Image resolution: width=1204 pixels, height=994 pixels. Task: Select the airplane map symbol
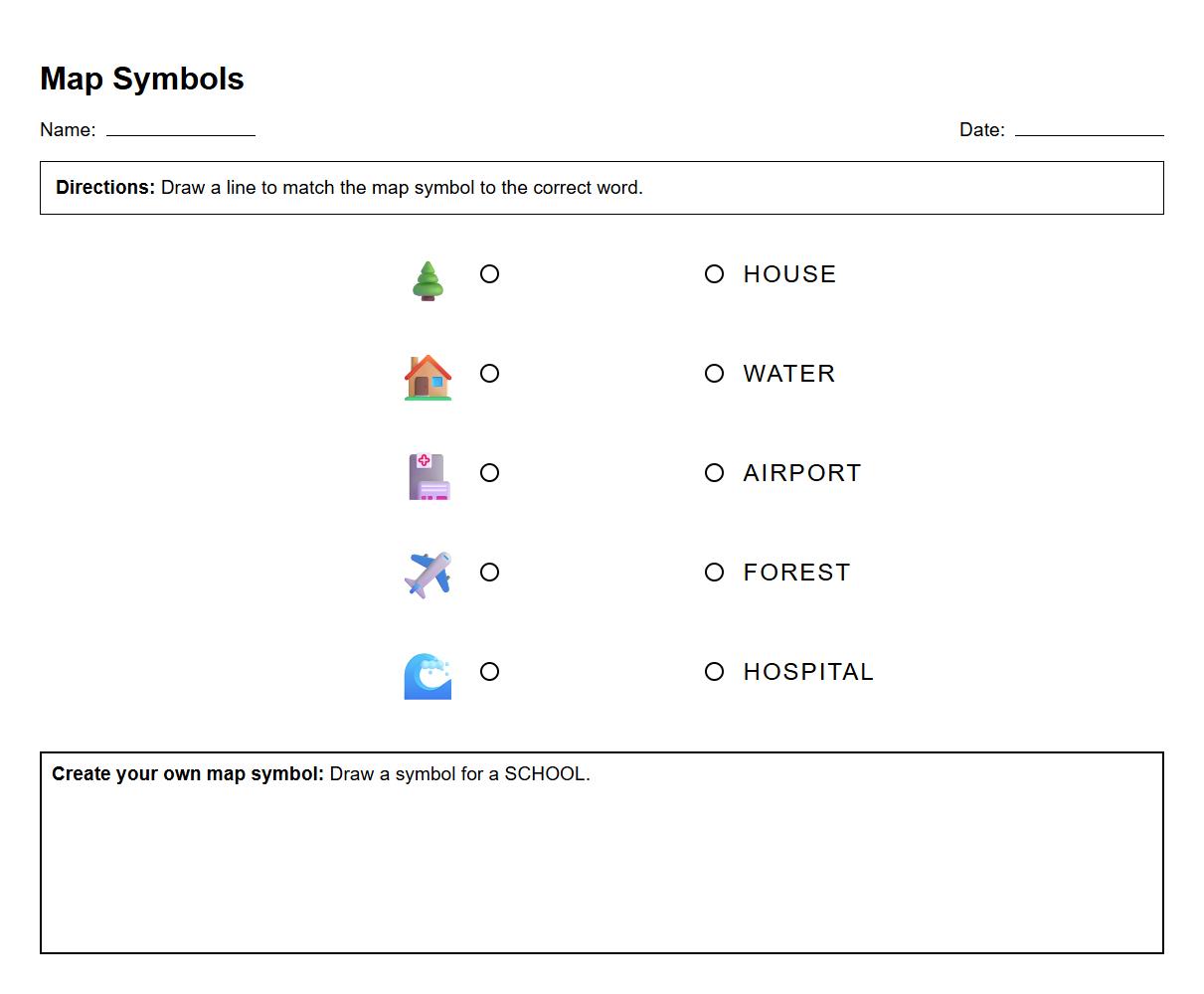(x=428, y=575)
